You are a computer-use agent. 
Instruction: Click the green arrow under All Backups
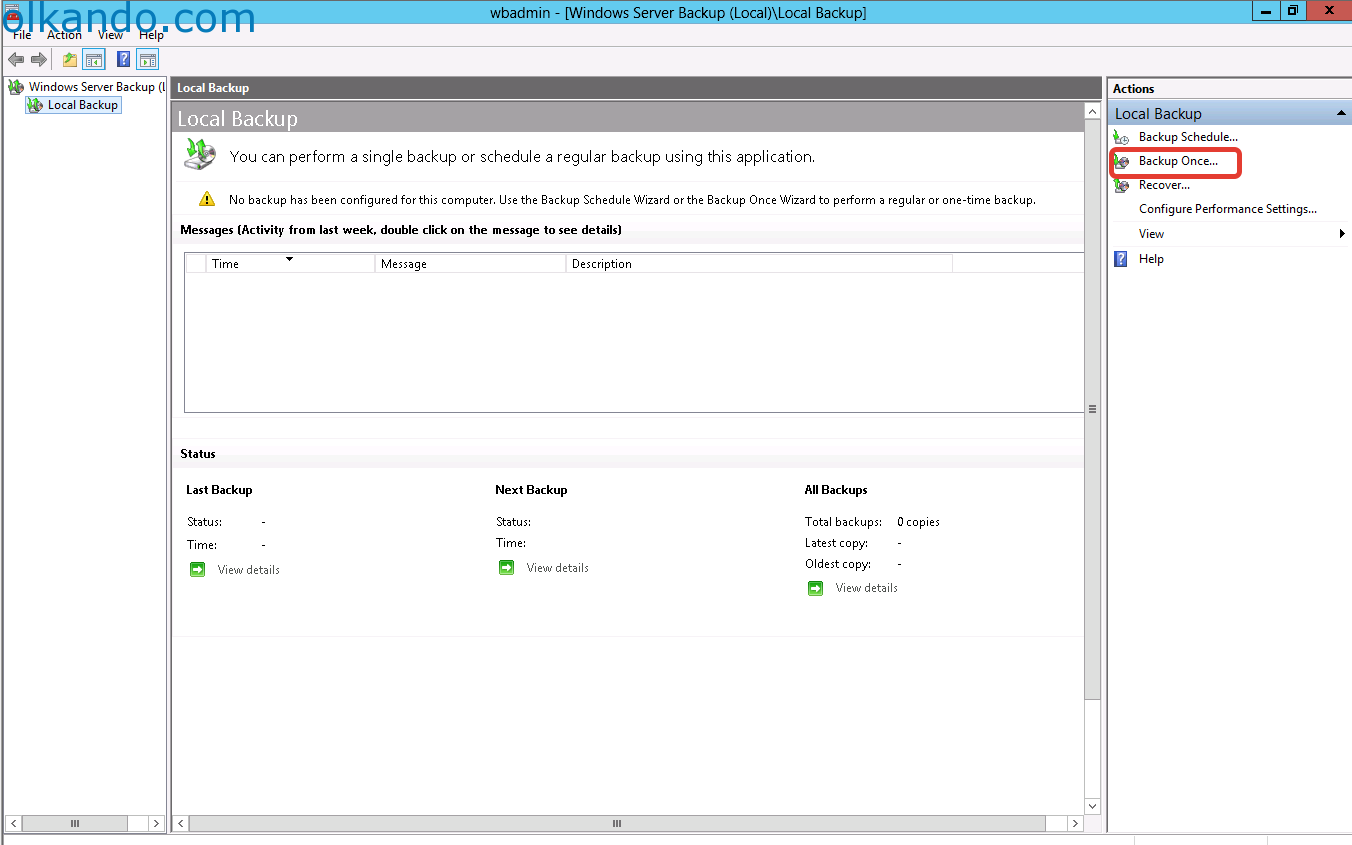tap(815, 588)
